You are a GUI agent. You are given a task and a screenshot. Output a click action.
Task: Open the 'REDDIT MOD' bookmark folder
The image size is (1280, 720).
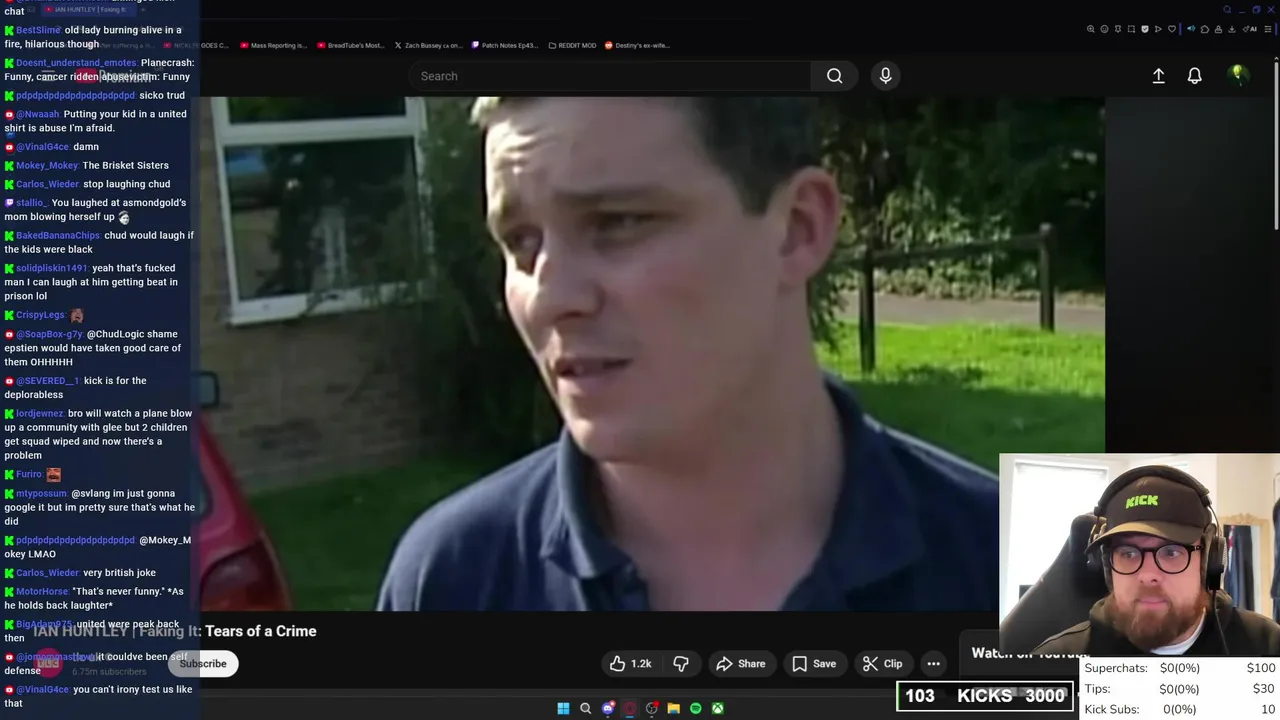(x=572, y=45)
